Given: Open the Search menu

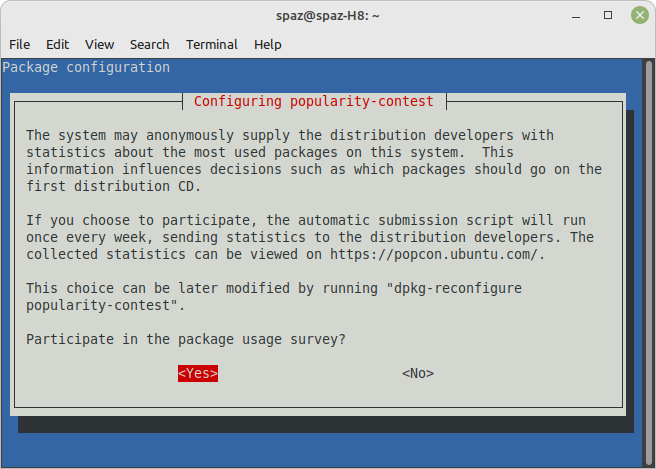Looking at the screenshot, I should pyautogui.click(x=149, y=44).
